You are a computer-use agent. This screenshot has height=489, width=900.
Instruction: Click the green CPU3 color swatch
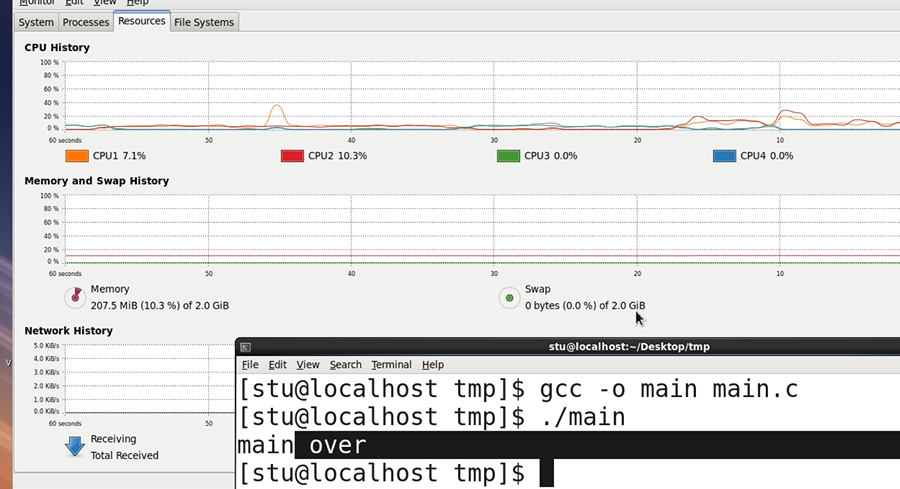pyautogui.click(x=509, y=156)
